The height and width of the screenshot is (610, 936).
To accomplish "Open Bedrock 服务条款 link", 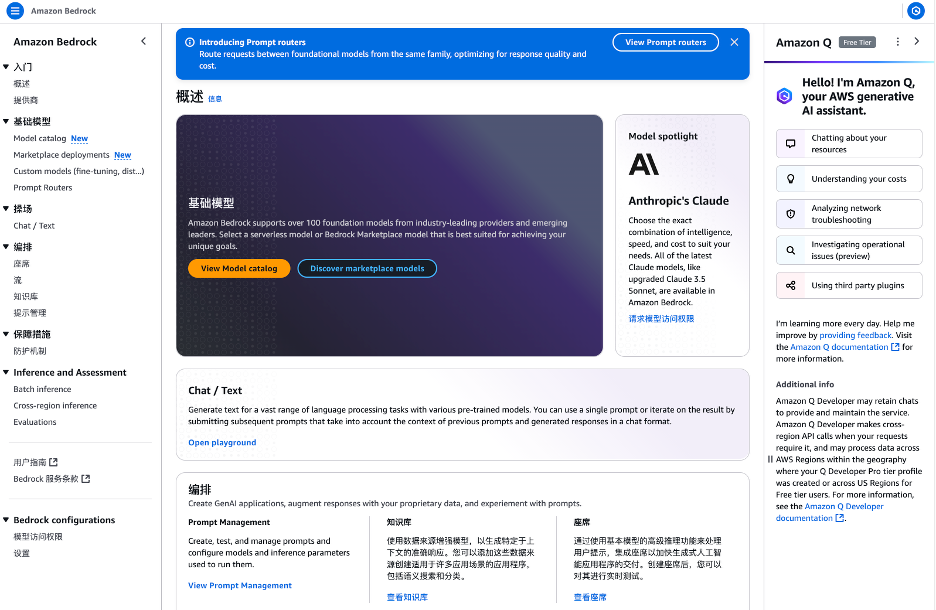I will point(46,479).
